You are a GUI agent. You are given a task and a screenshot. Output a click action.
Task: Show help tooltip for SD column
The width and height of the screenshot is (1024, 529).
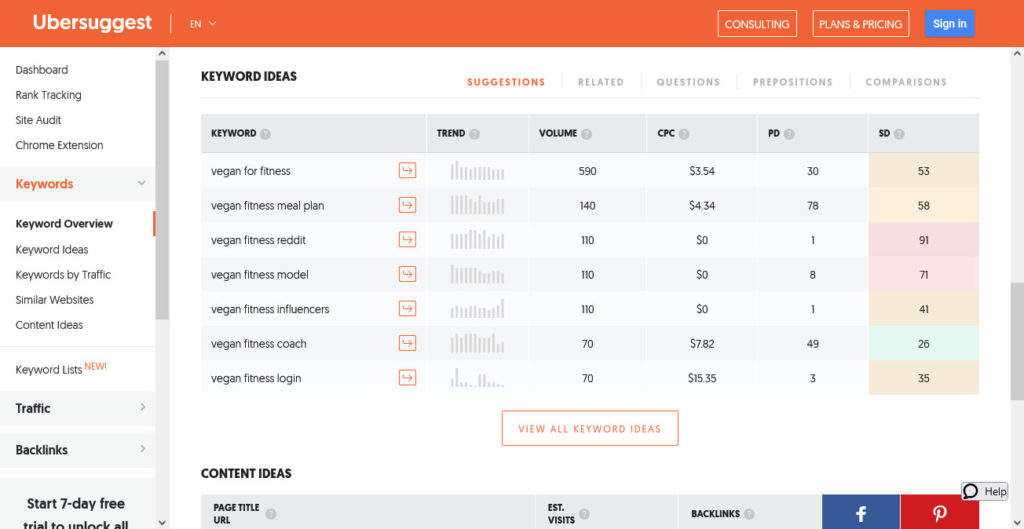899,134
